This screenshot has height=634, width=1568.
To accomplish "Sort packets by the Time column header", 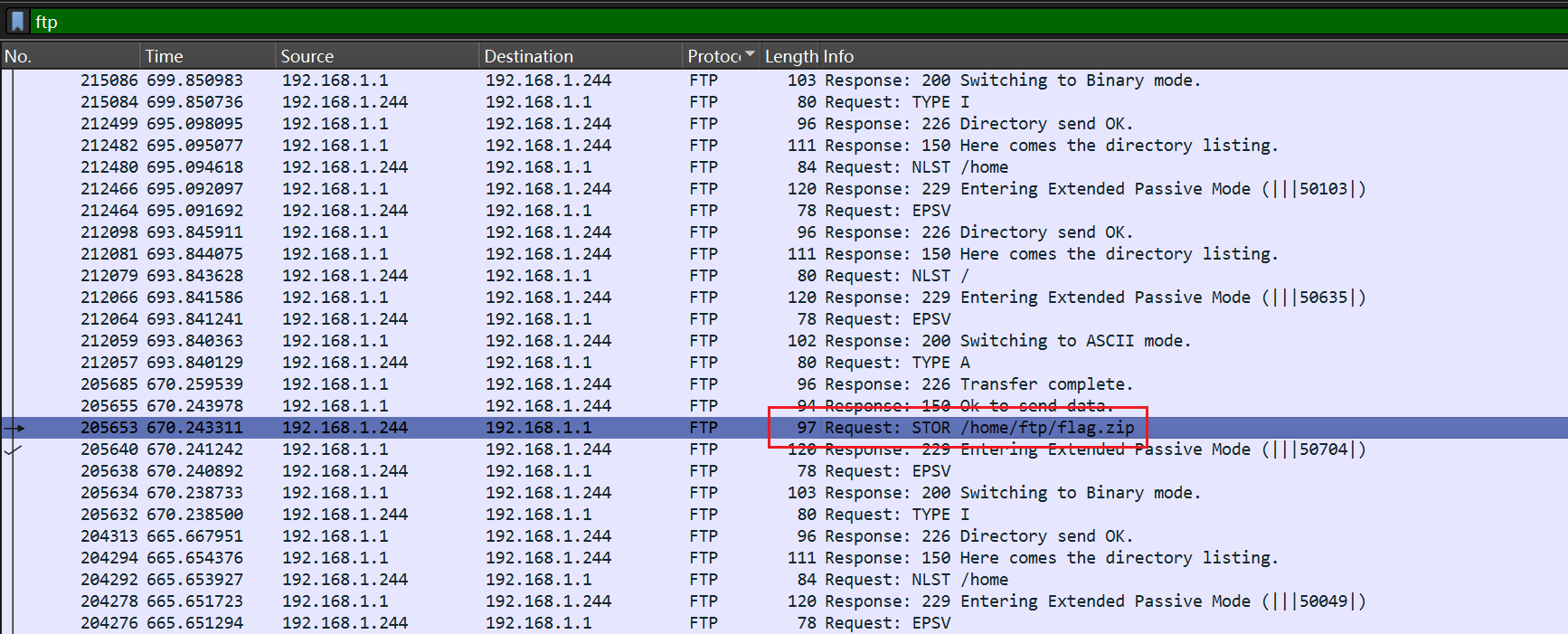I will (164, 56).
